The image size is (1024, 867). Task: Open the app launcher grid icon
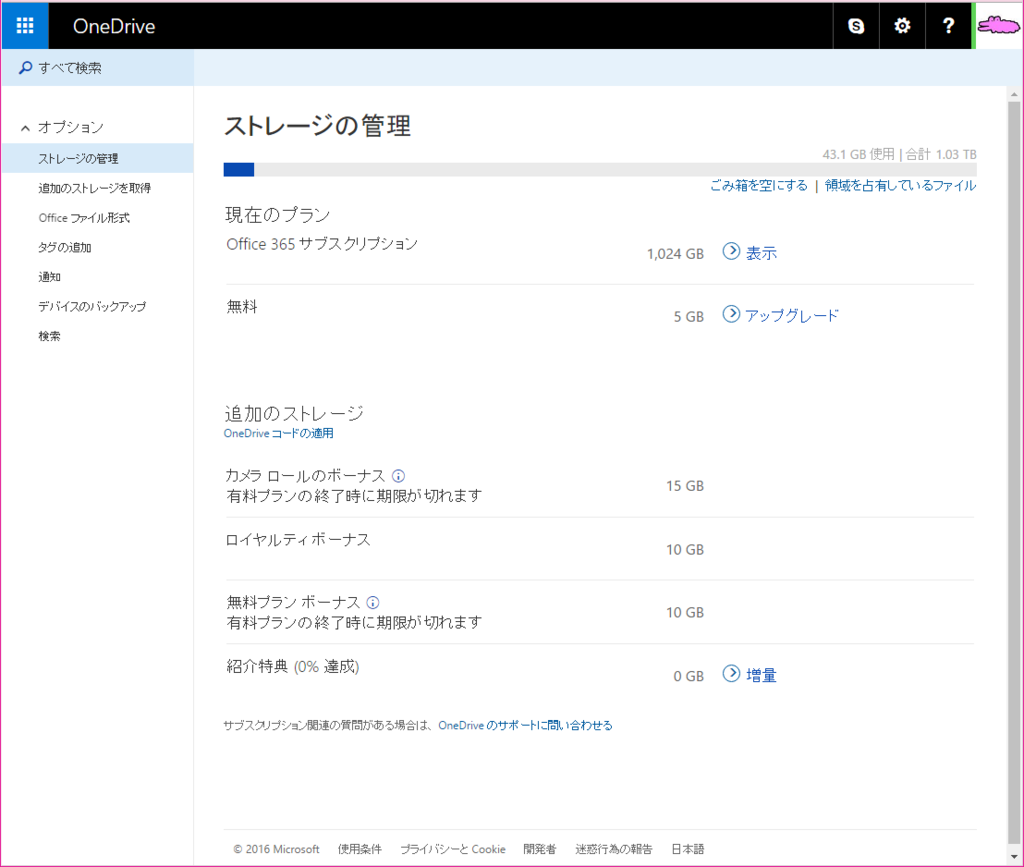[25, 25]
